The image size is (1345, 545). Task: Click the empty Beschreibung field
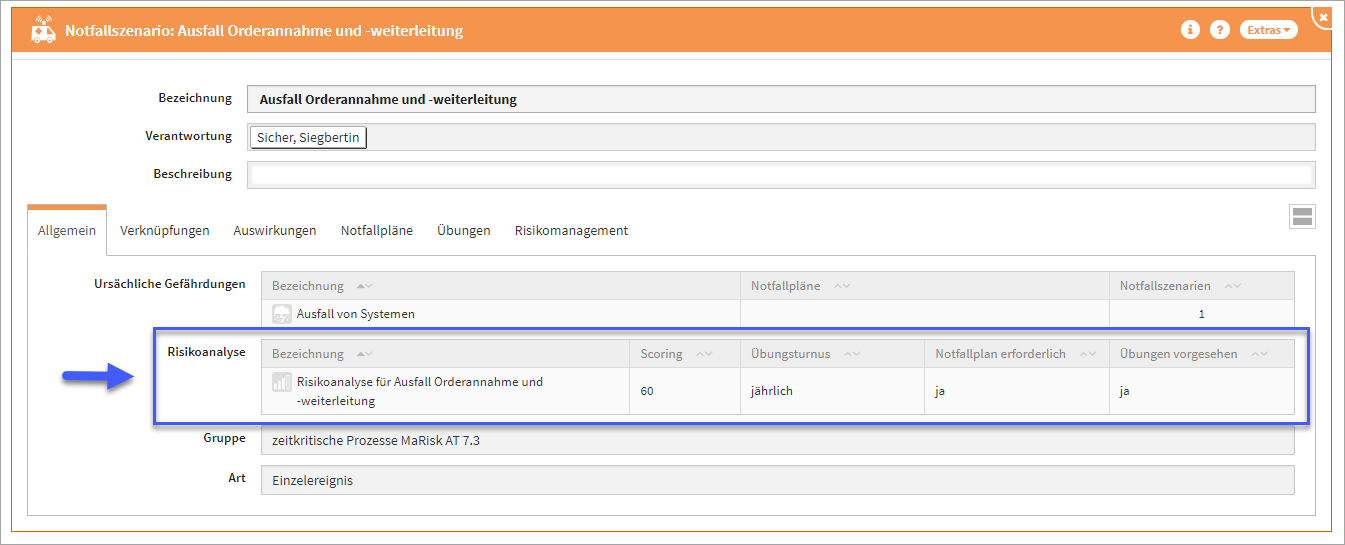pos(781,175)
